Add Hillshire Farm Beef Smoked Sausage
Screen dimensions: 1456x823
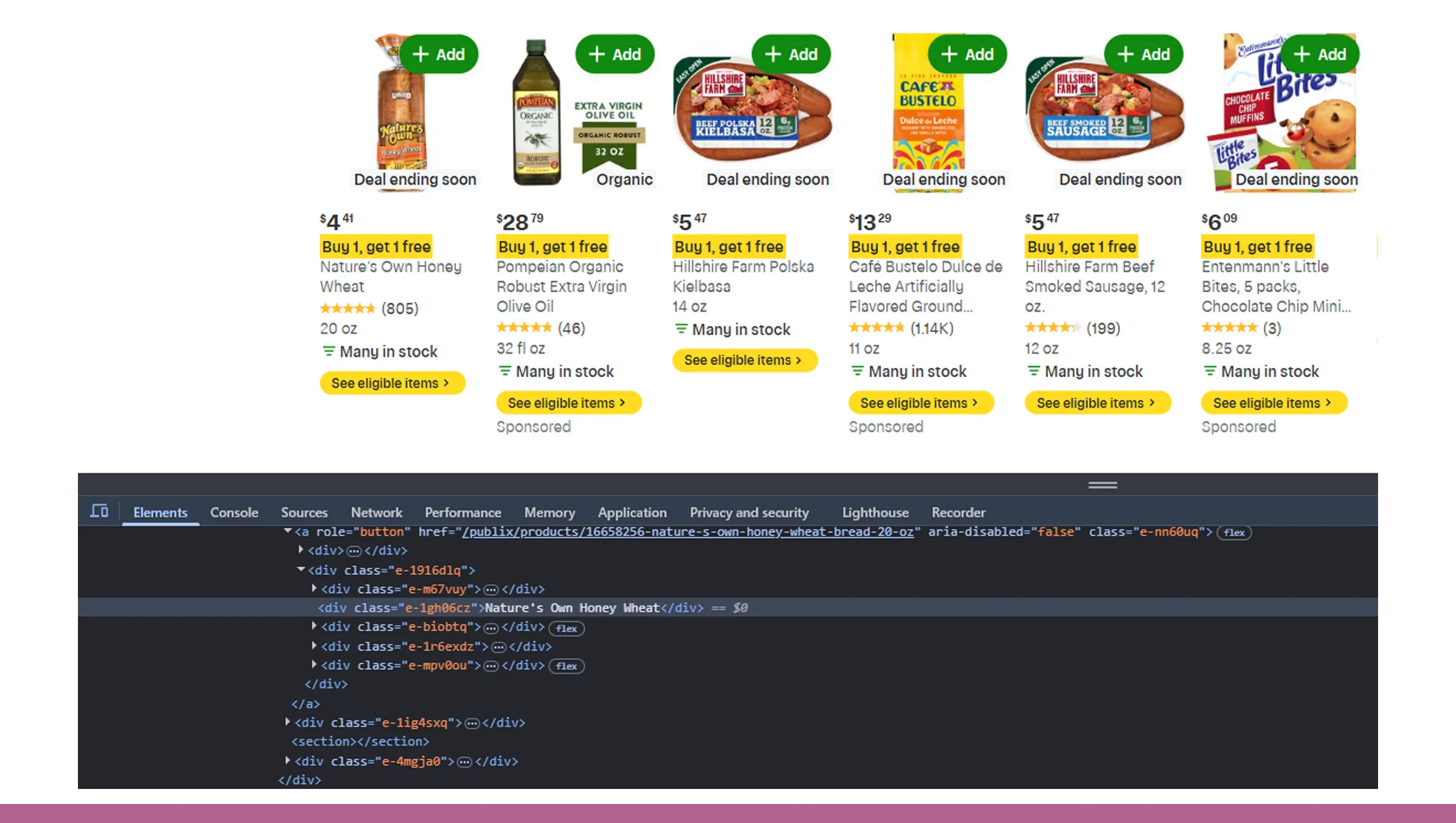click(1143, 54)
